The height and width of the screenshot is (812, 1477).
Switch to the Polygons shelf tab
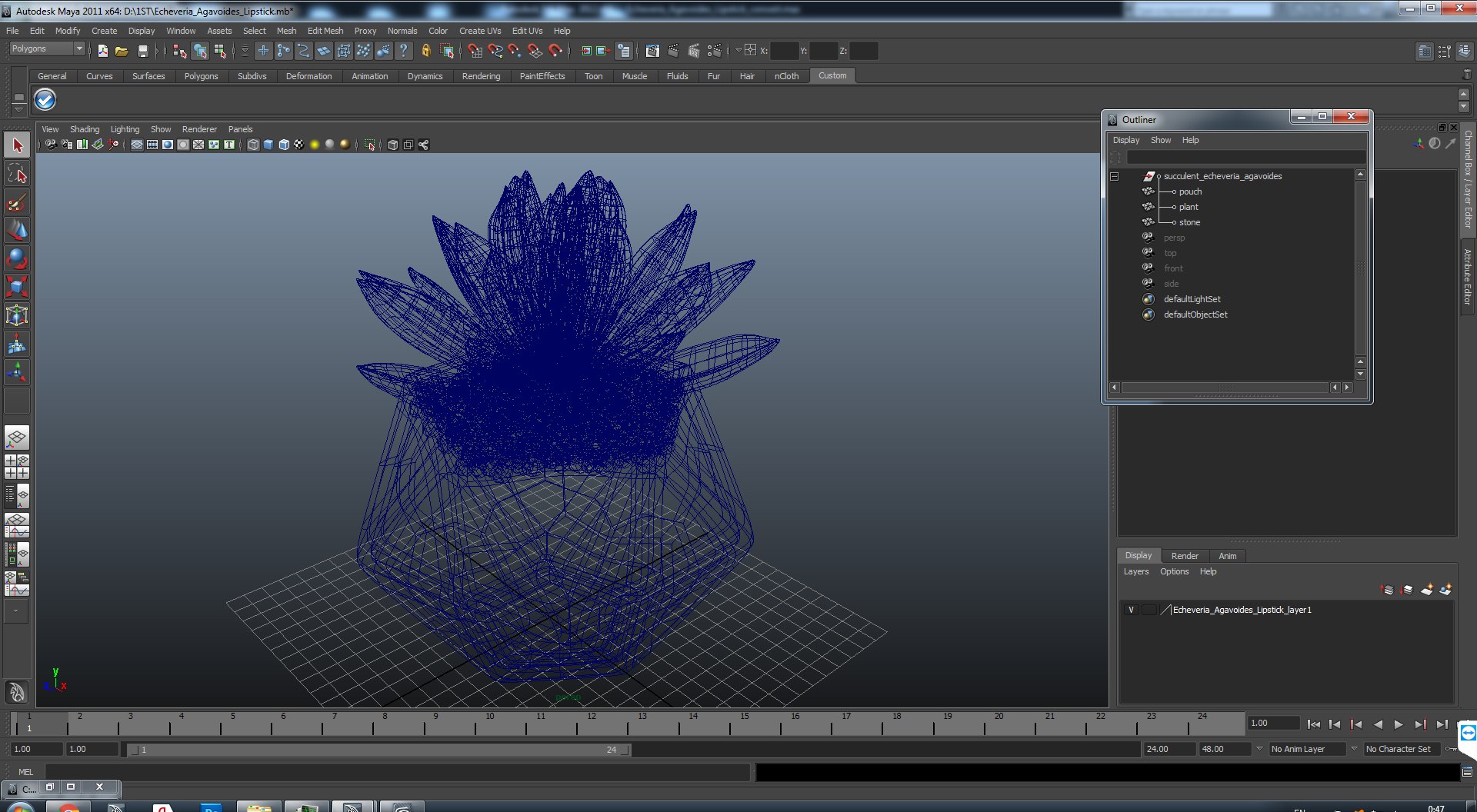(x=201, y=76)
